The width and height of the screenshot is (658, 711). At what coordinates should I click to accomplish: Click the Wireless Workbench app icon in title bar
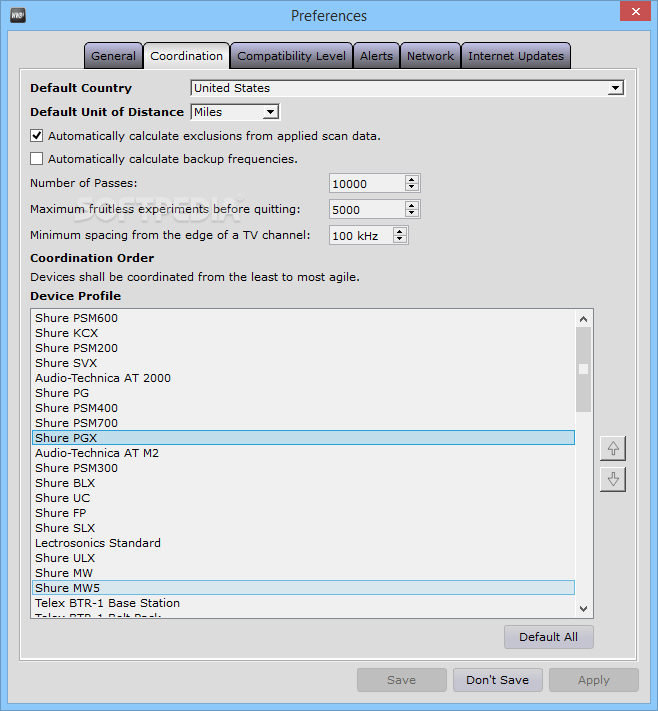tap(18, 15)
